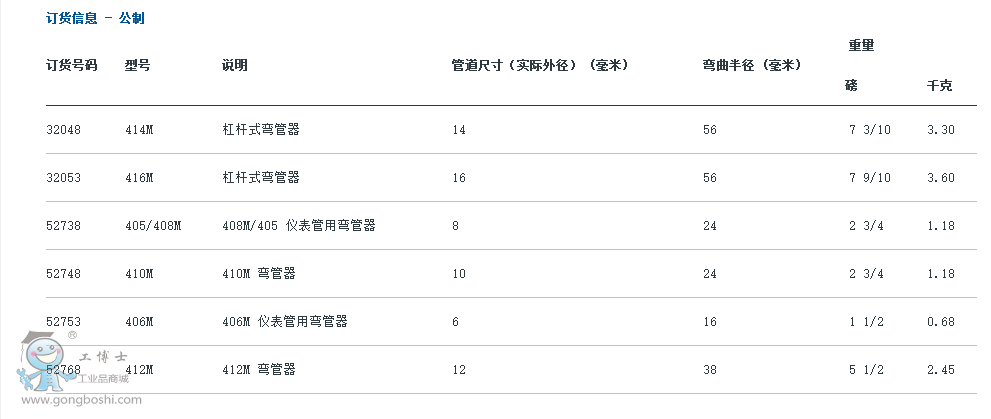
Task: Select the 型号 column header
Action: [137, 65]
